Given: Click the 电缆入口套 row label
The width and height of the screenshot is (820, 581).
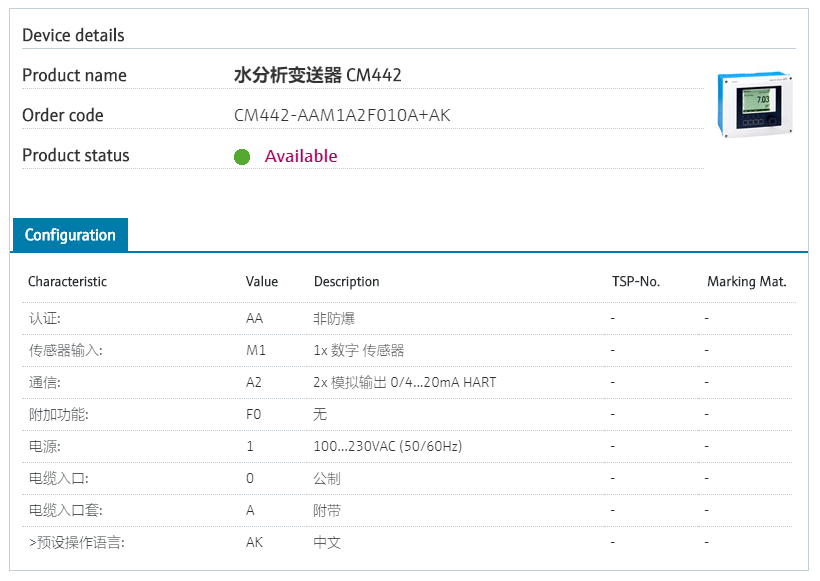Looking at the screenshot, I should (x=65, y=510).
